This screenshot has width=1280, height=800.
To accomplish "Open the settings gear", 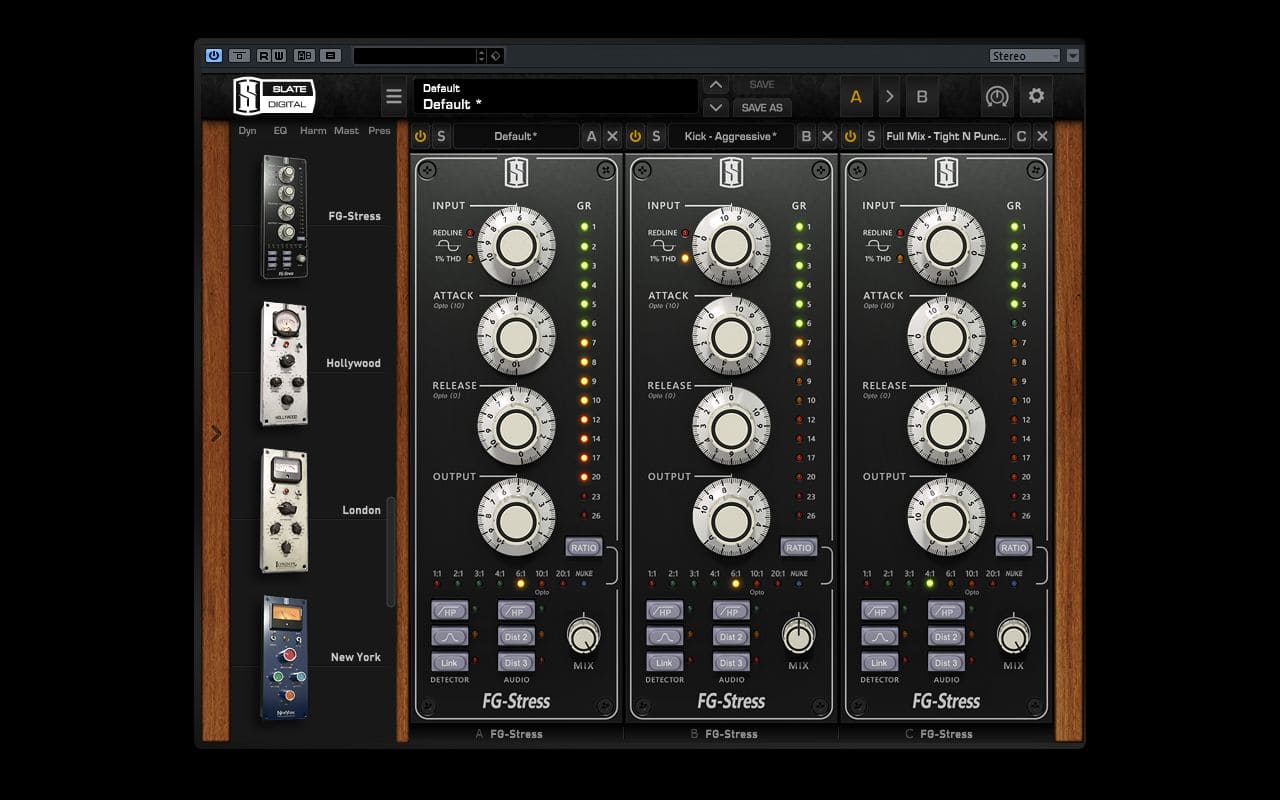I will 1036,96.
